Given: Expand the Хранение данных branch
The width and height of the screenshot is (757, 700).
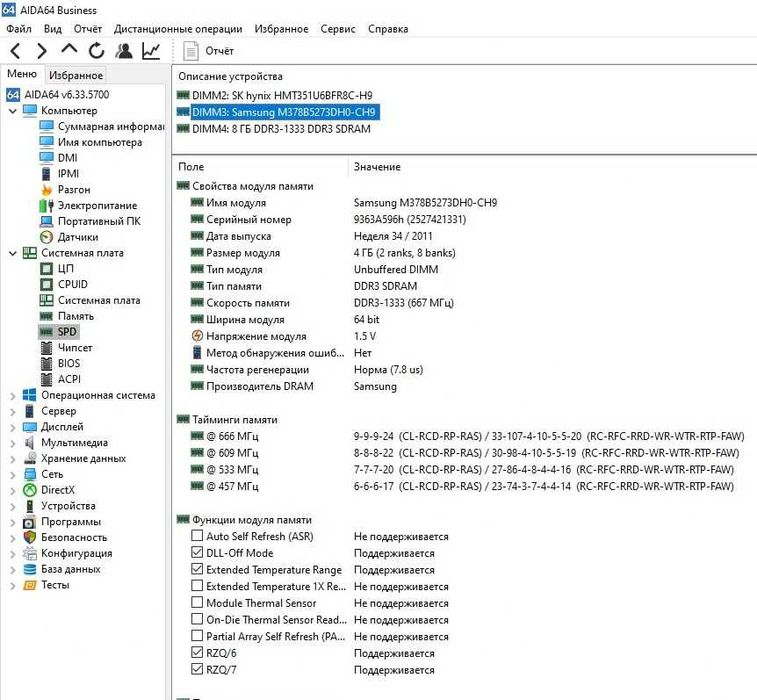Looking at the screenshot, I should coord(13,459).
